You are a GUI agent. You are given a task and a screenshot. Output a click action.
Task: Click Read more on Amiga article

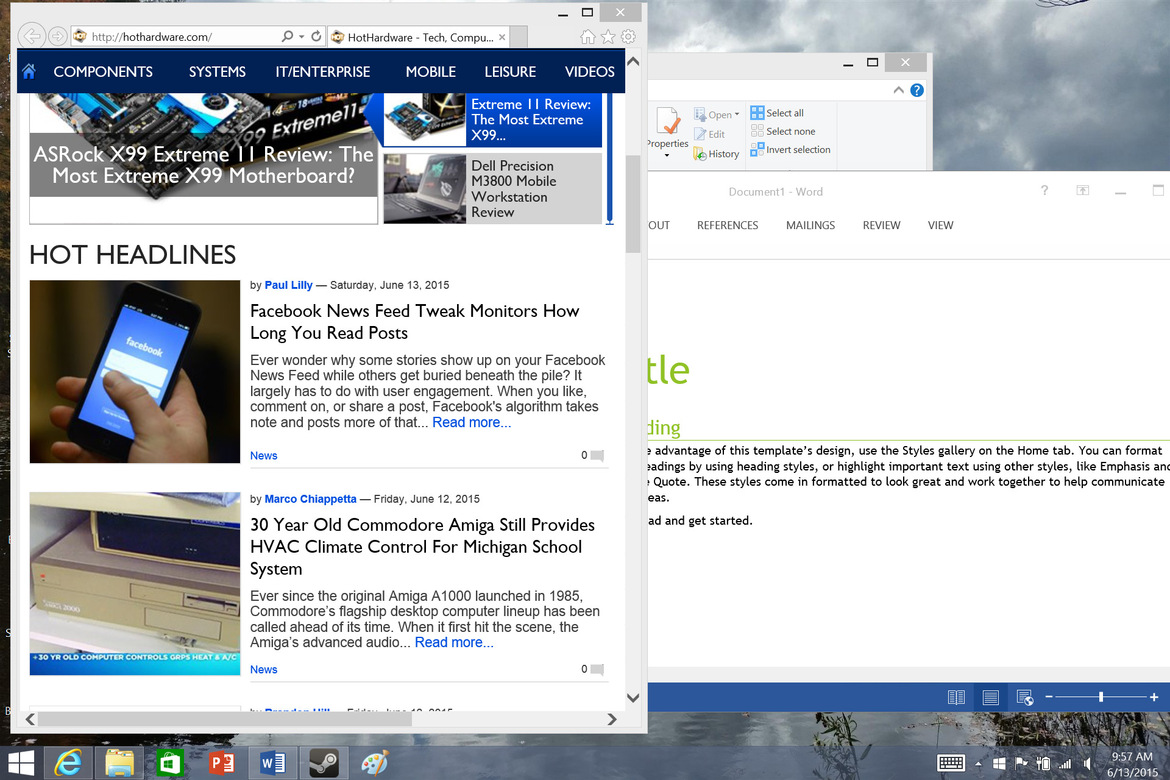click(454, 643)
